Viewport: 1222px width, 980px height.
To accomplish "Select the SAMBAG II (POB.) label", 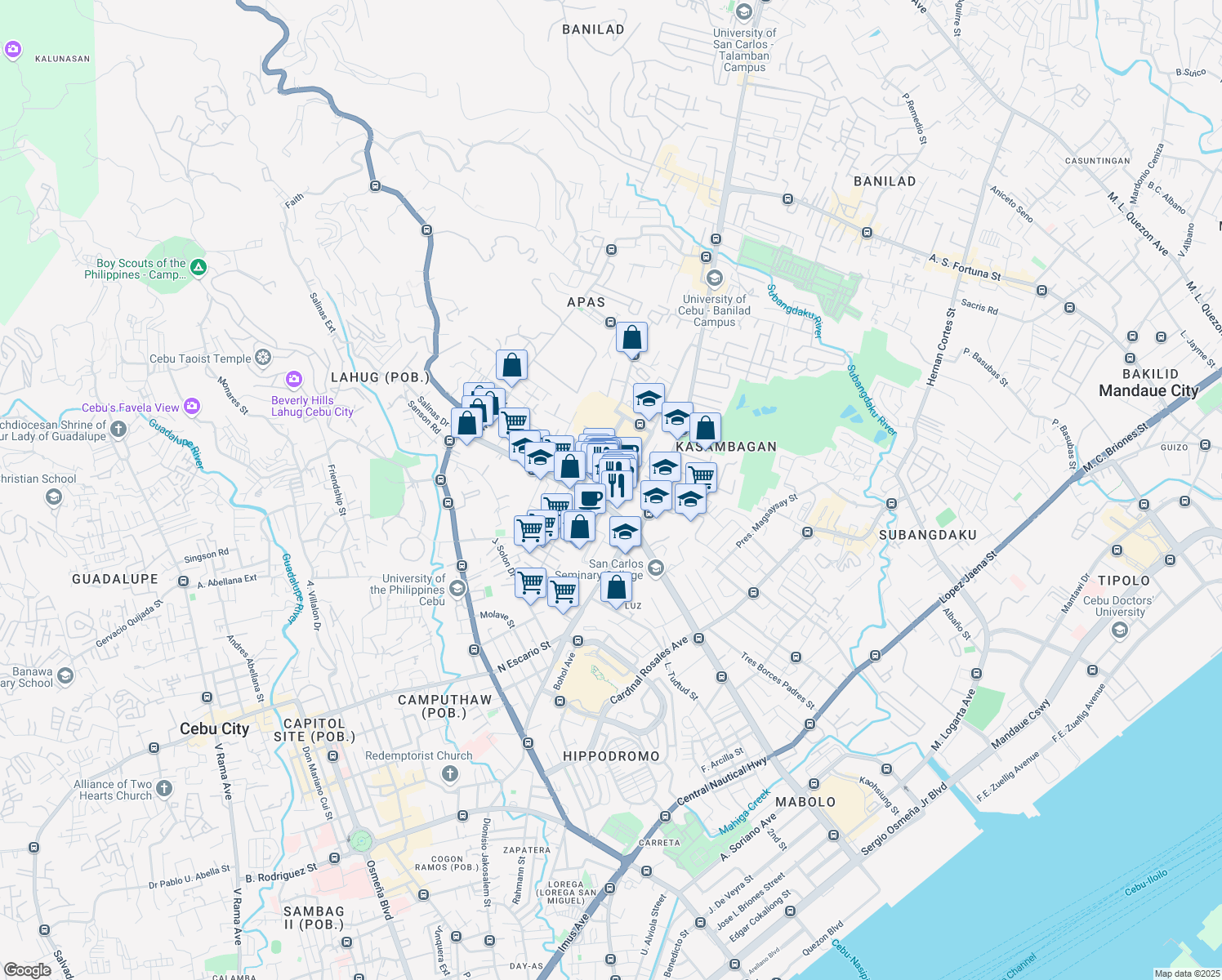I will pyautogui.click(x=314, y=918).
